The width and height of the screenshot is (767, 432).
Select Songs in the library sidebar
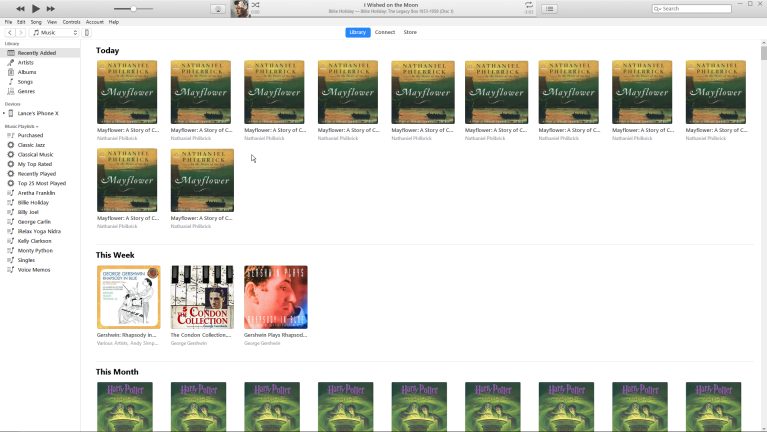(x=40, y=82)
